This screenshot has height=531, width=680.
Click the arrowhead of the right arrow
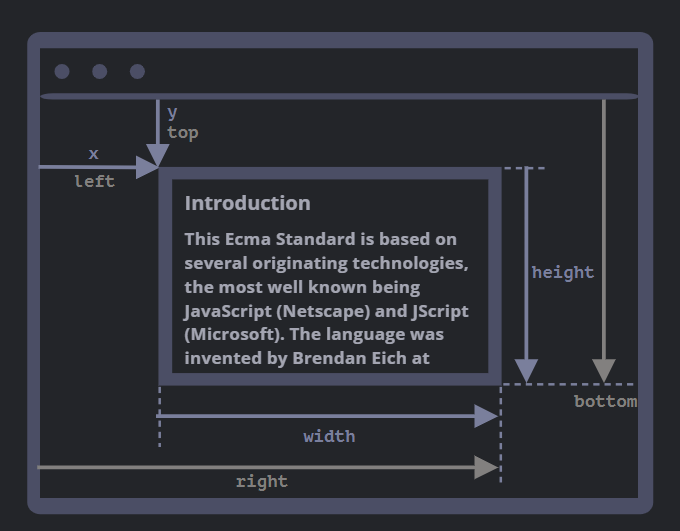pyautogui.click(x=486, y=467)
